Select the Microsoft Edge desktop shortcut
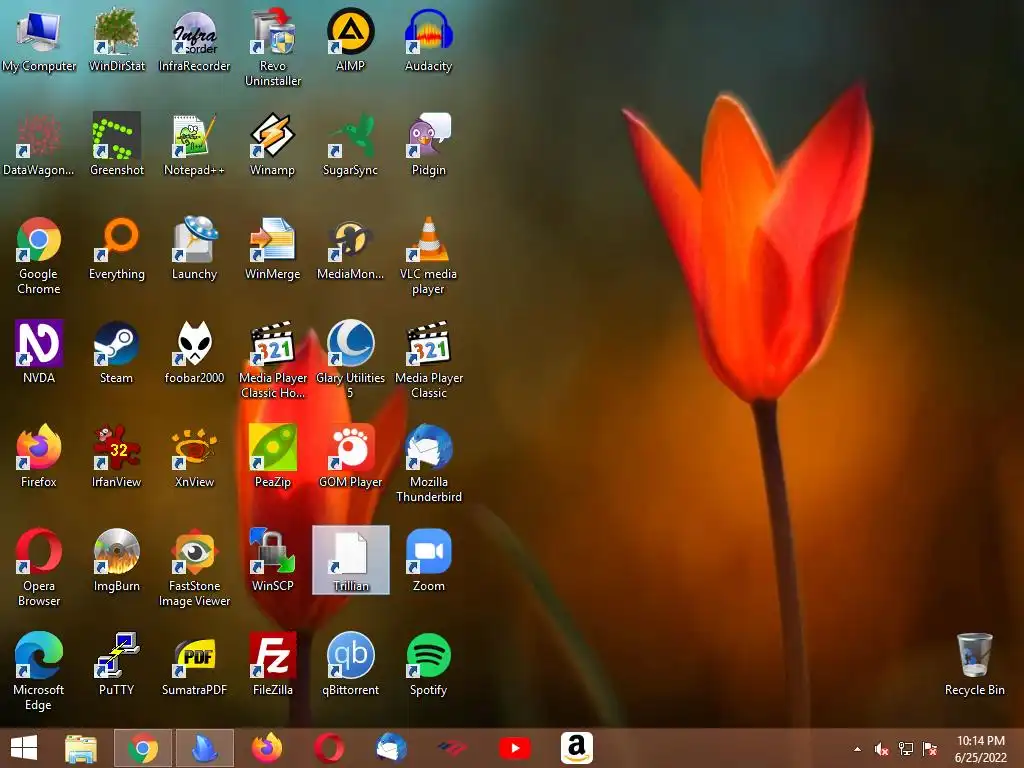Viewport: 1024px width, 768px height. click(39, 671)
